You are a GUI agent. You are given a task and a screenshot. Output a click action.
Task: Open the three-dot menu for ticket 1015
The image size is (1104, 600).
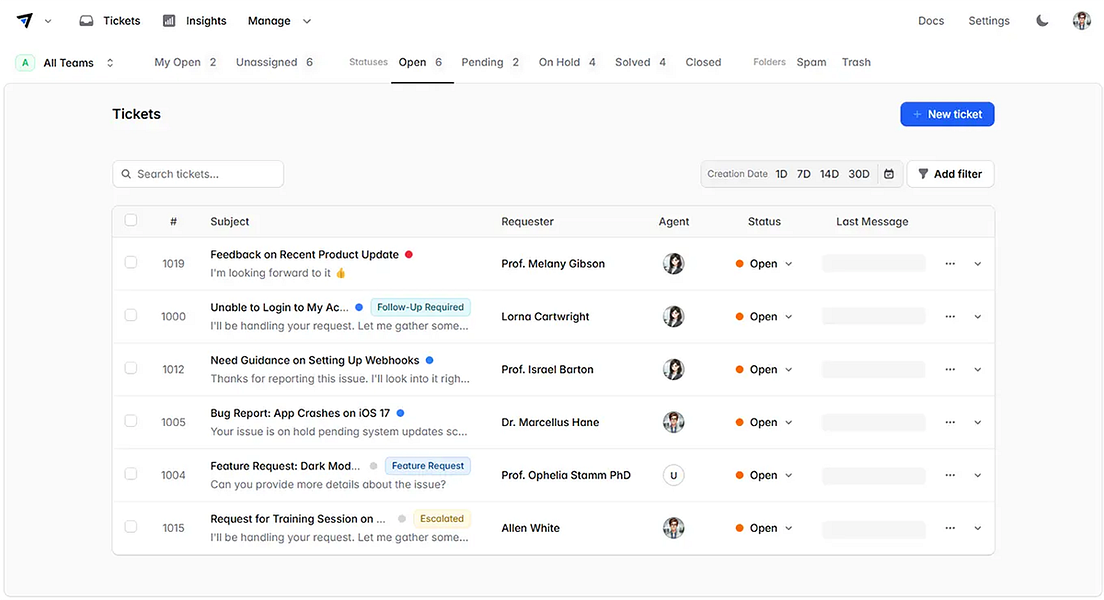(x=950, y=528)
